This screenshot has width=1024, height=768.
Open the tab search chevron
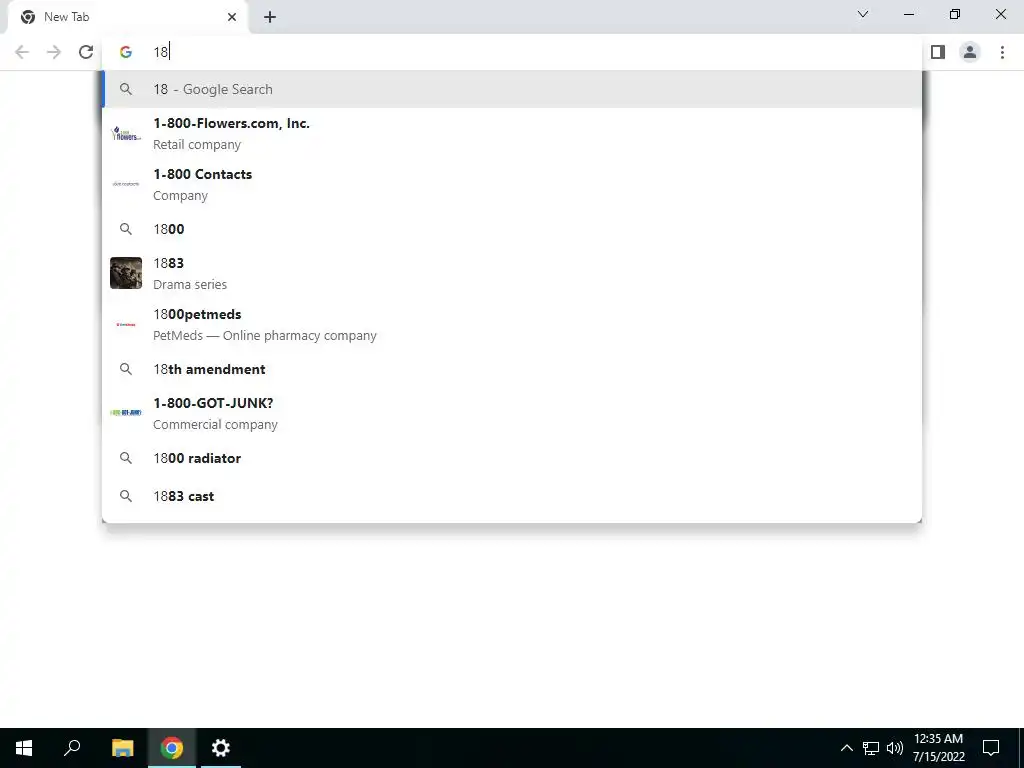click(x=863, y=14)
